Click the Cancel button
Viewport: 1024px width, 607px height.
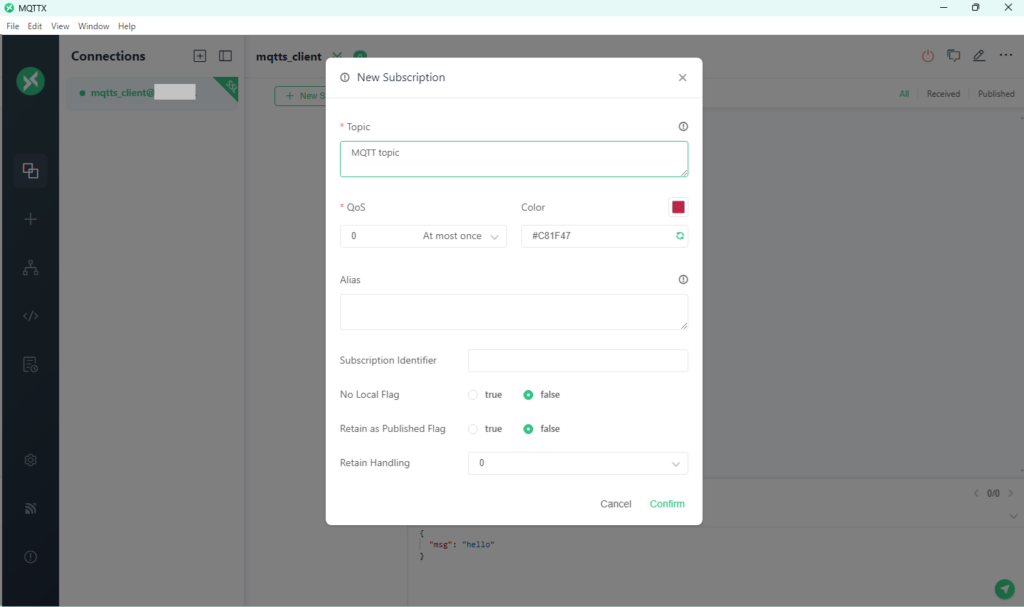click(615, 504)
